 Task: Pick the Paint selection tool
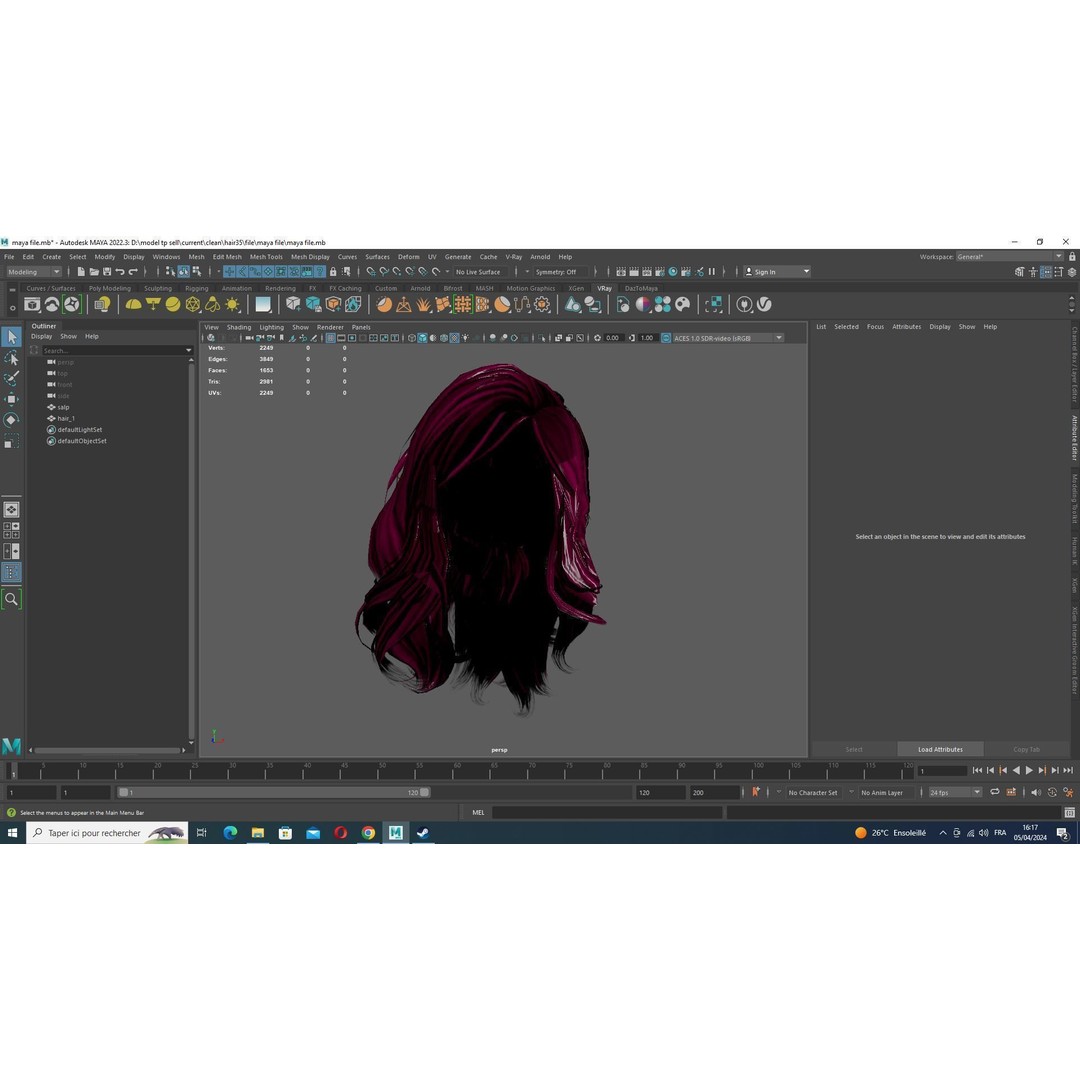[x=12, y=379]
